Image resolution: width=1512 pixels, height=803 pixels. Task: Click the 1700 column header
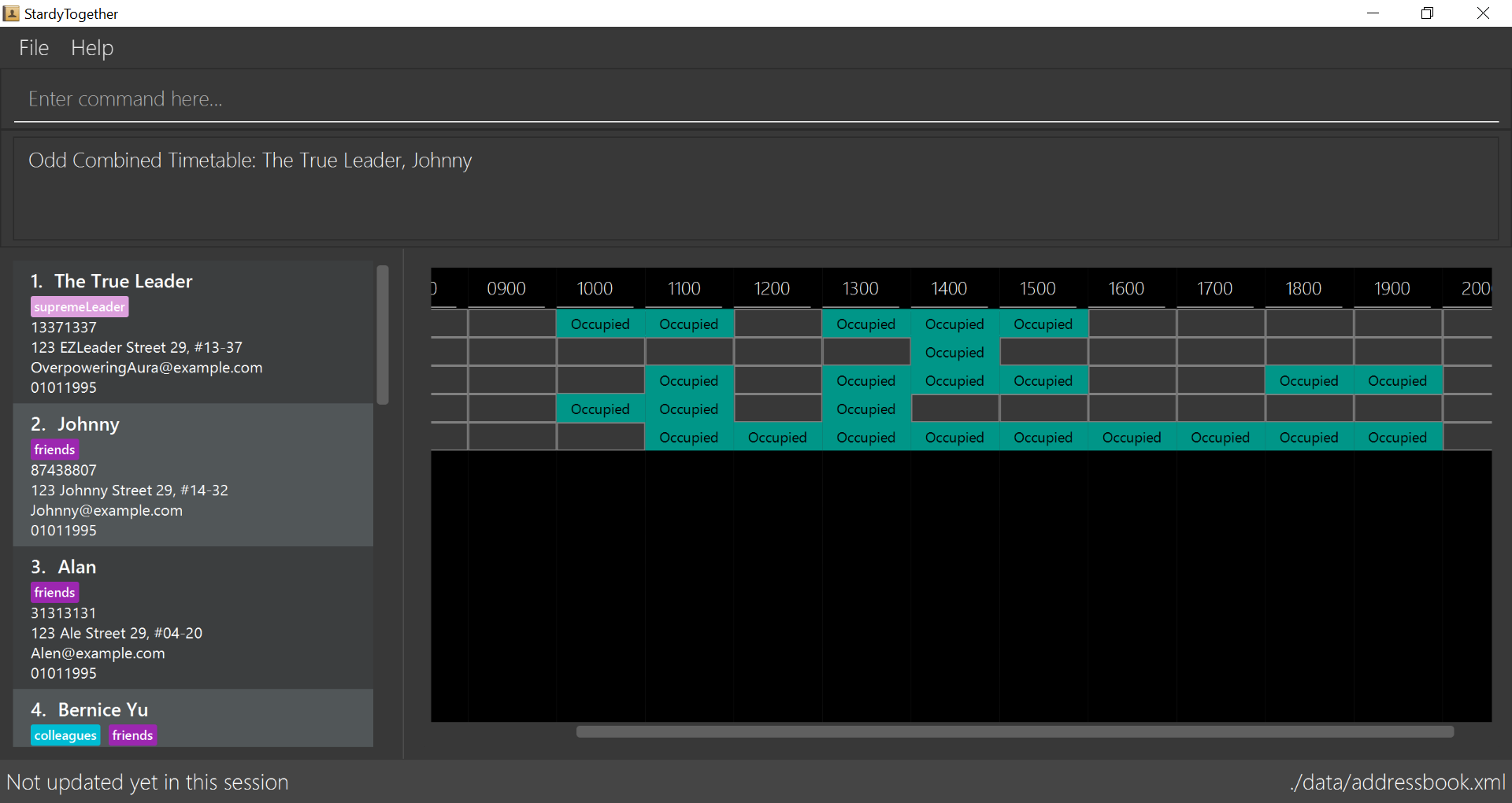click(x=1215, y=289)
